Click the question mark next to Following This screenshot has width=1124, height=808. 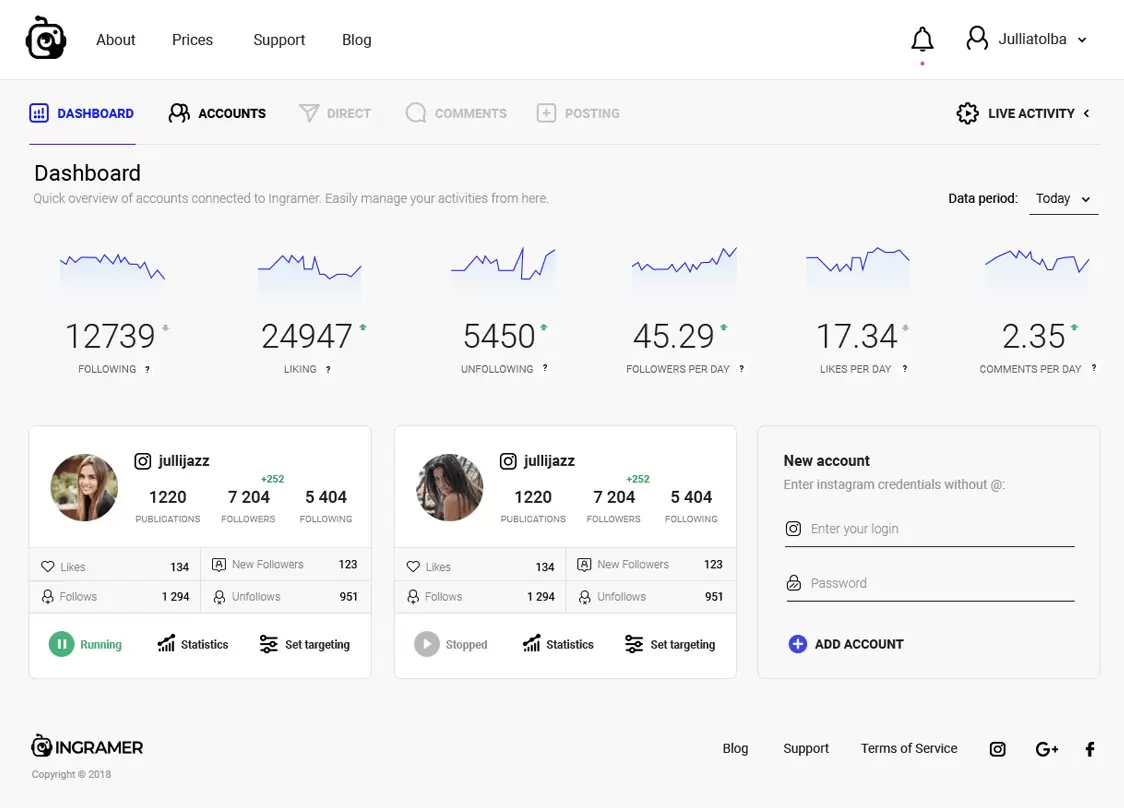[148, 370]
